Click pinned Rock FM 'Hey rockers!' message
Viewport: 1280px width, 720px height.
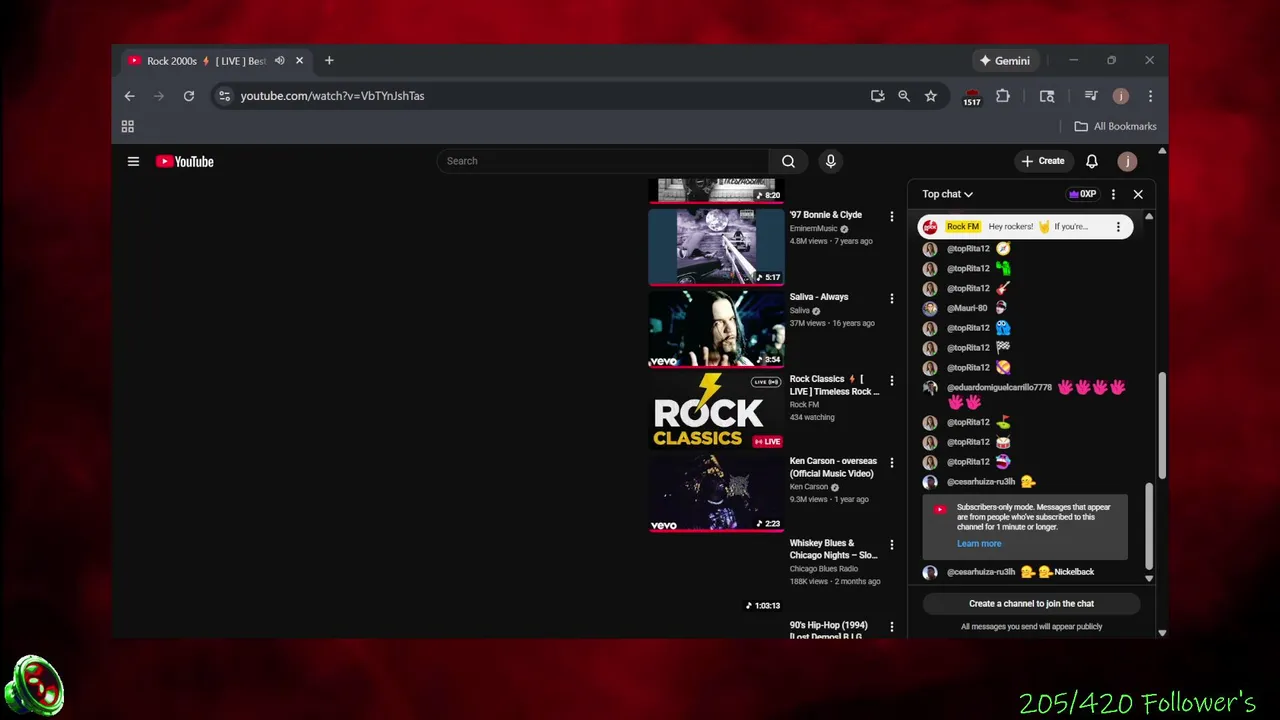(1025, 227)
